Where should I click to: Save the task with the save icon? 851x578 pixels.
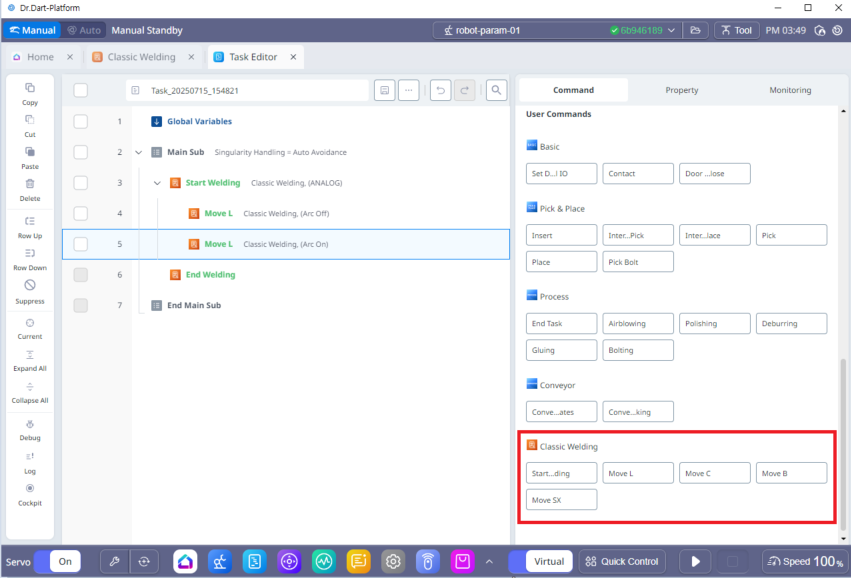click(384, 90)
